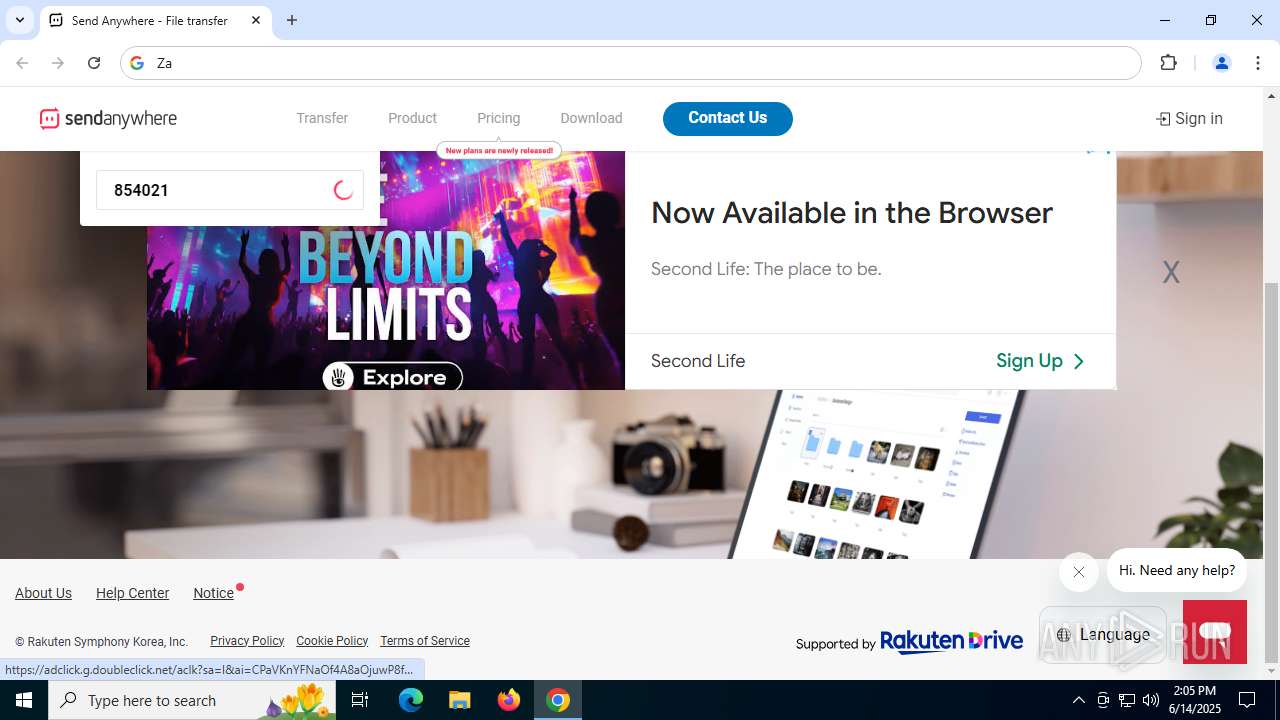Open the Language selector
Image resolution: width=1280 pixels, height=720 pixels.
pos(1103,634)
